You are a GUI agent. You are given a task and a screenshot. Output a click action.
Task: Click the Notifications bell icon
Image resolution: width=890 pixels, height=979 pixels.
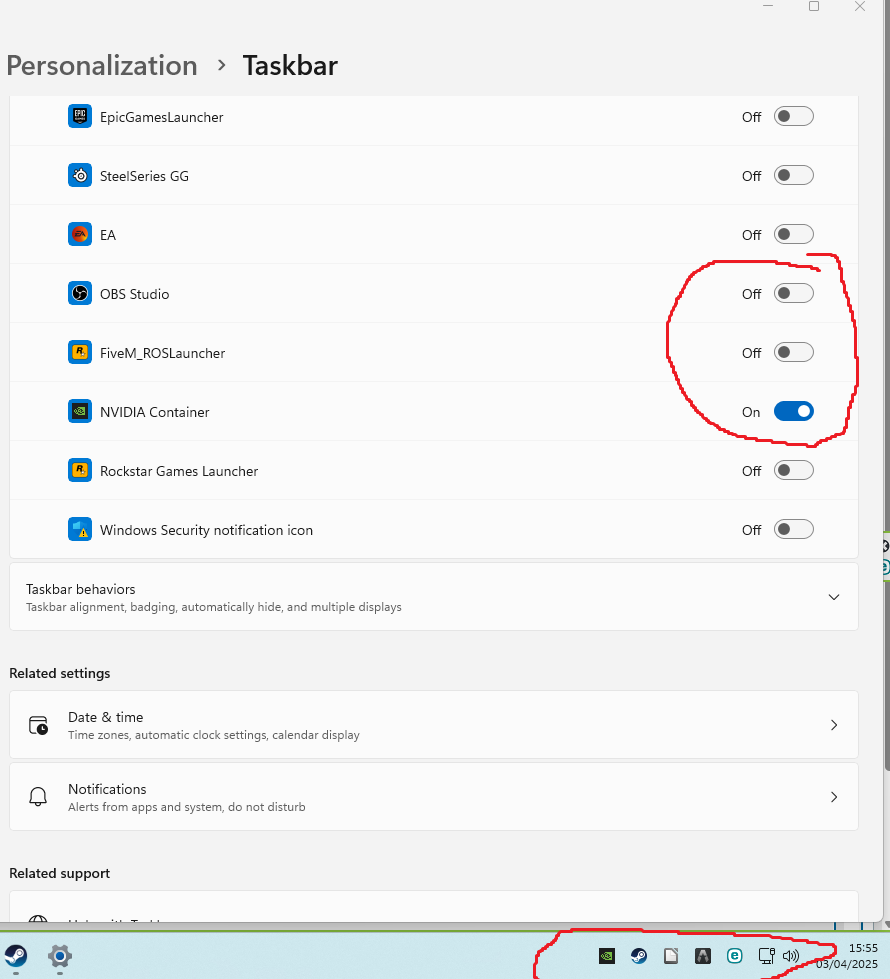coord(38,797)
